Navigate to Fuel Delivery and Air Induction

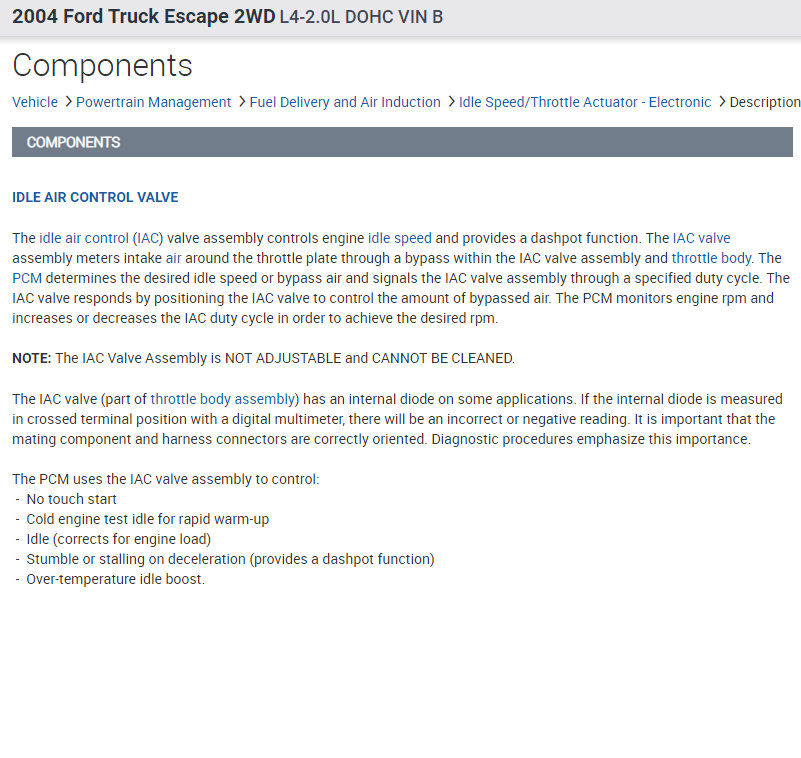[x=345, y=102]
